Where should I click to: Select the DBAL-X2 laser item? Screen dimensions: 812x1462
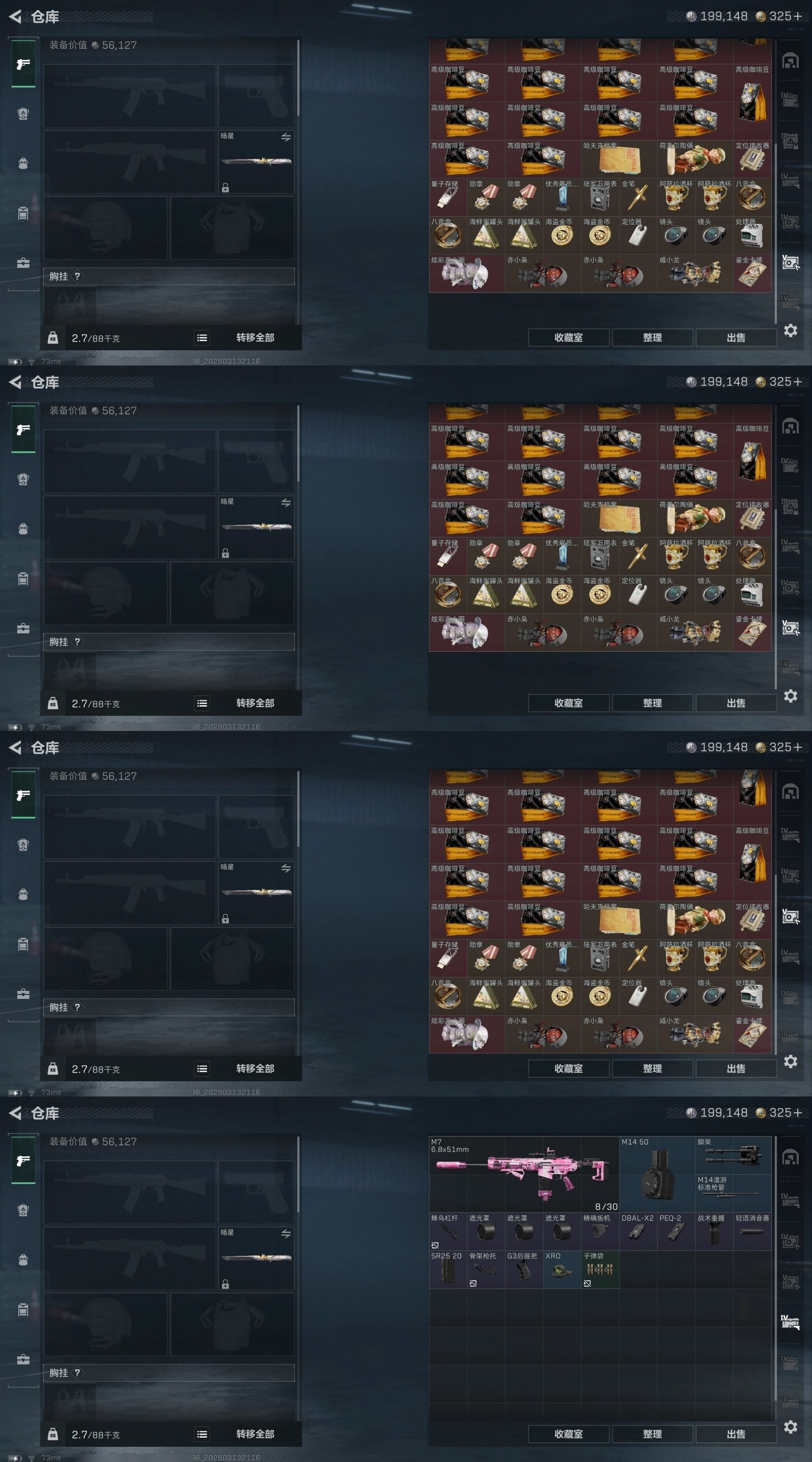(x=638, y=1231)
